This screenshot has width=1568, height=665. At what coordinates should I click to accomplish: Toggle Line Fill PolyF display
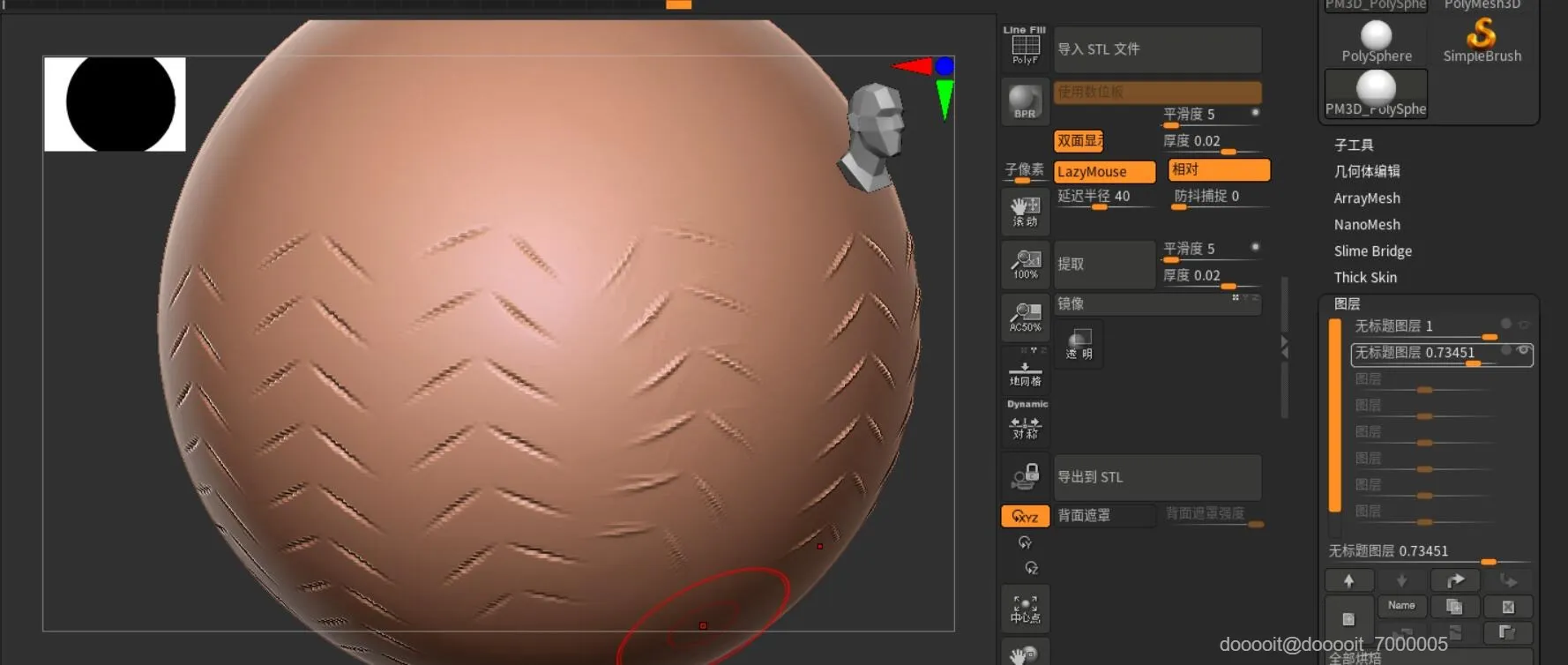1025,46
